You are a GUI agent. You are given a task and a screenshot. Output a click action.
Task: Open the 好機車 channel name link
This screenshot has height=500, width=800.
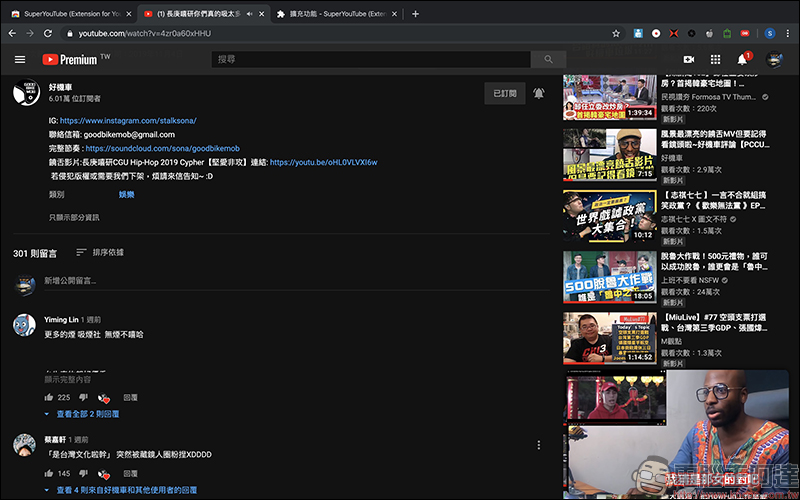60,87
